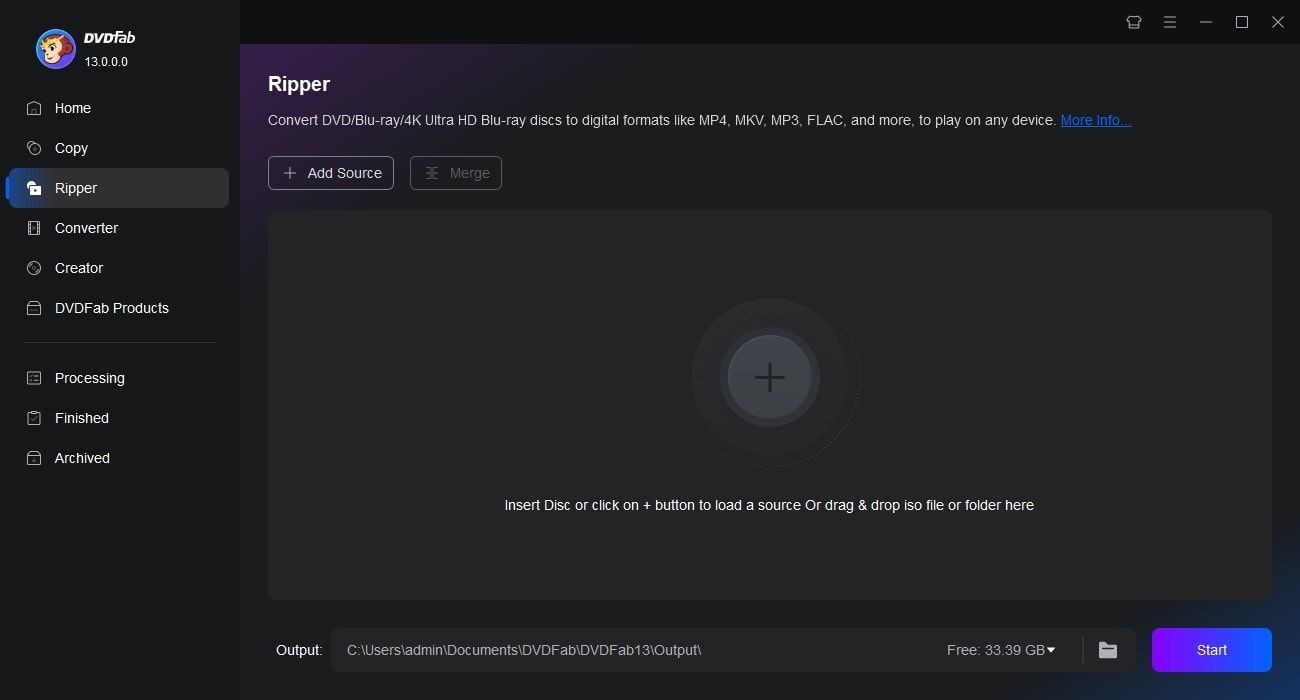Browse output folder via folder icon
Screen dimensions: 1300x700
[x=1108, y=650]
